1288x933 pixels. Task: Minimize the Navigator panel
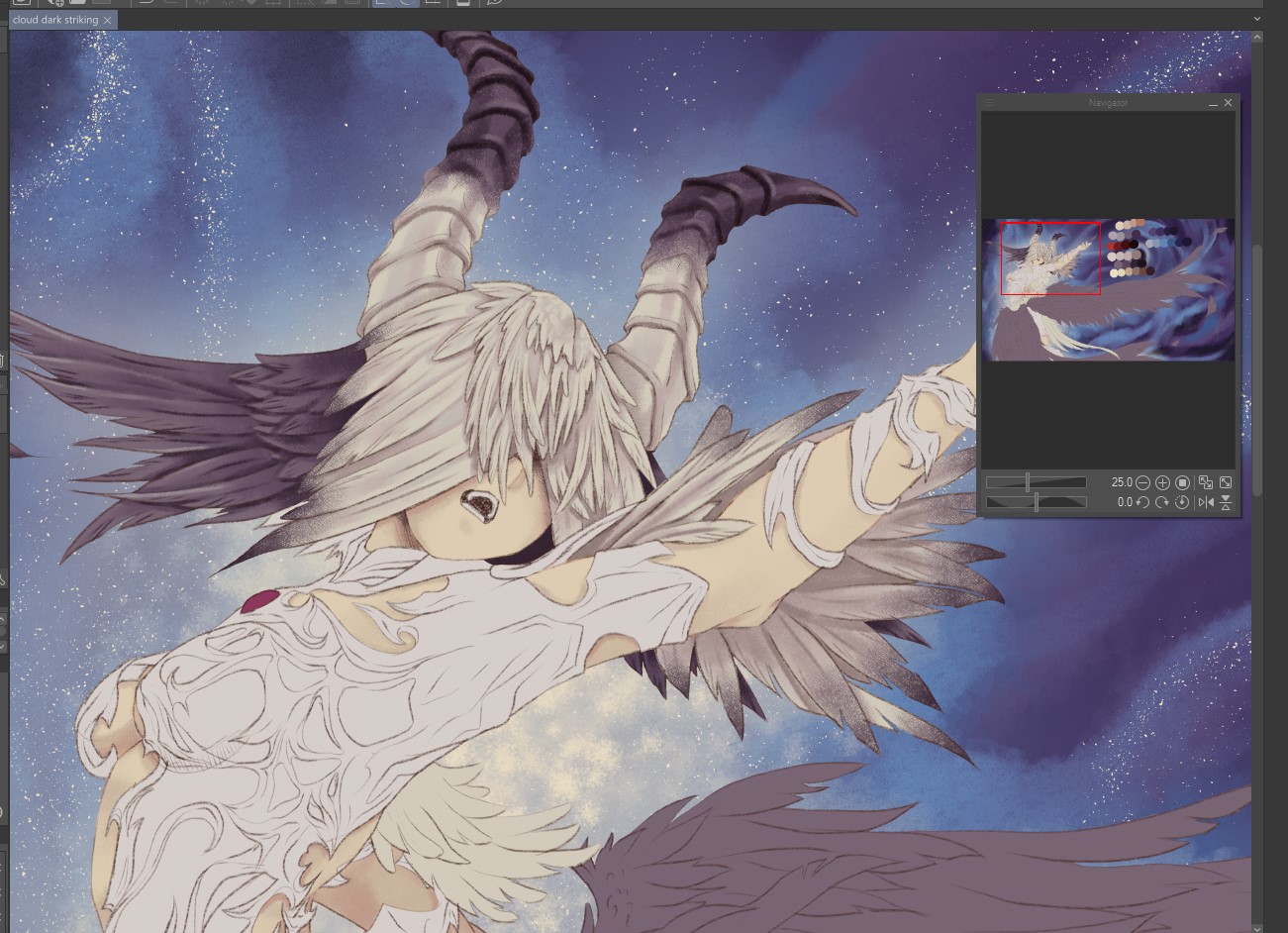coord(1213,103)
